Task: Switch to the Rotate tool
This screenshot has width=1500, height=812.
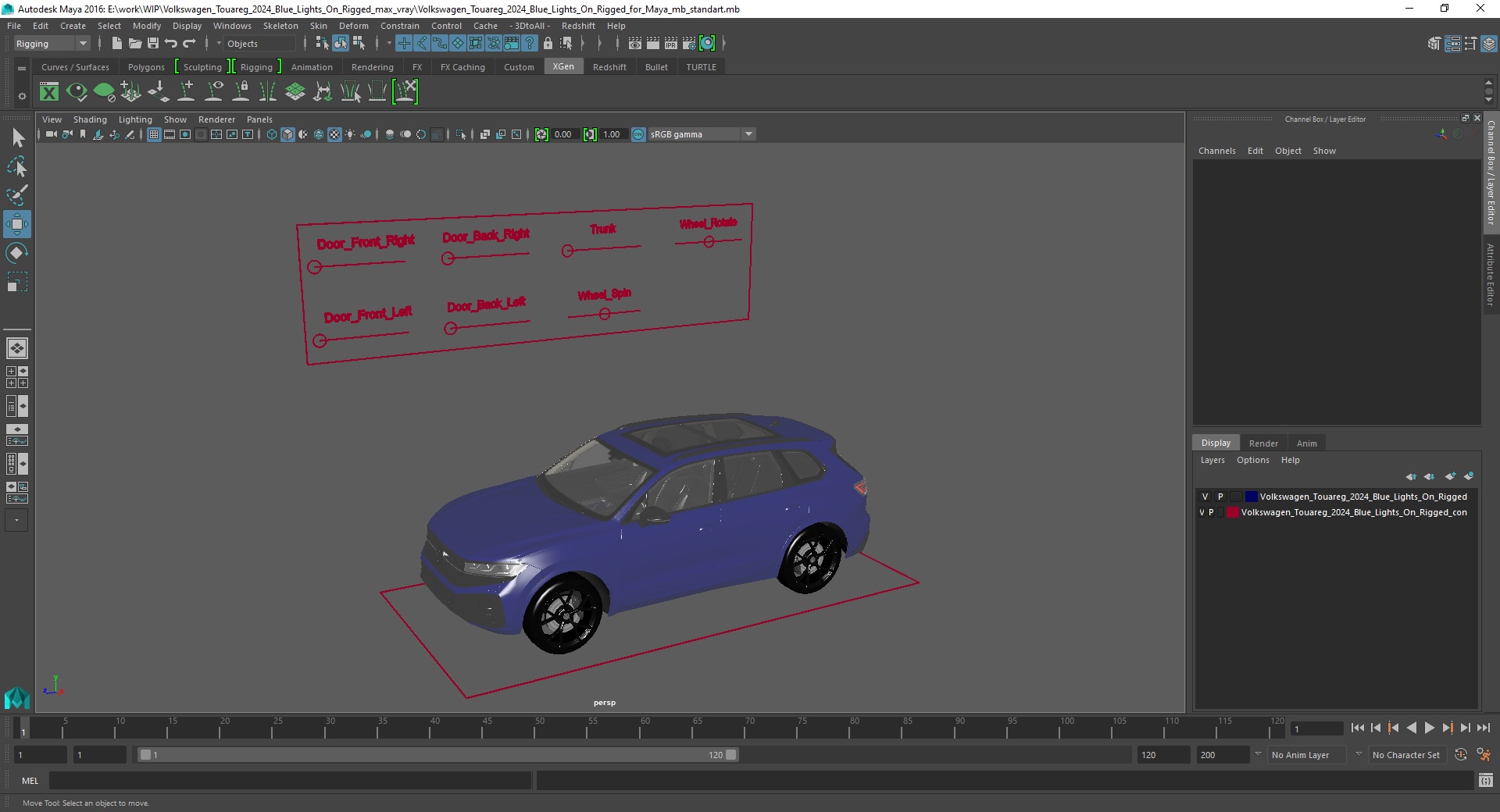Action: (x=17, y=253)
